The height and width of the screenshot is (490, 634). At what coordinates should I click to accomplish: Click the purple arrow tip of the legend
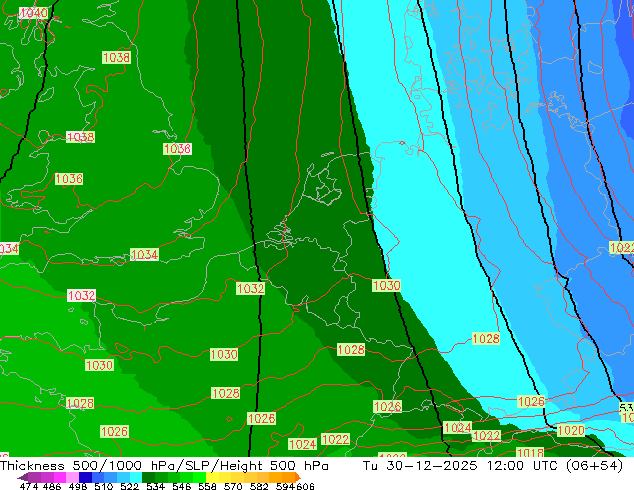coord(22,477)
